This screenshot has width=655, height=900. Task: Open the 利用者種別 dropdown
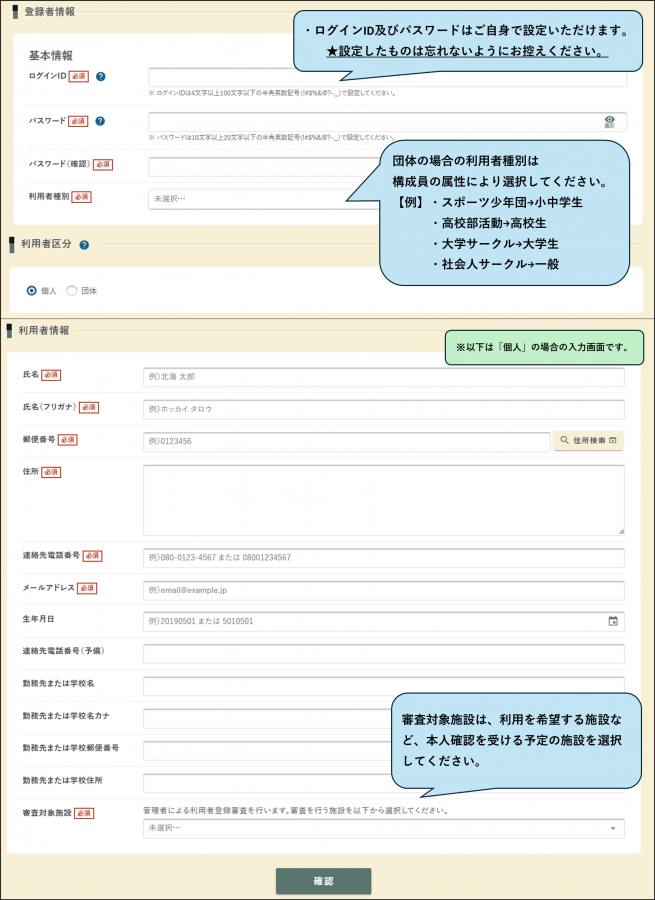pos(264,199)
